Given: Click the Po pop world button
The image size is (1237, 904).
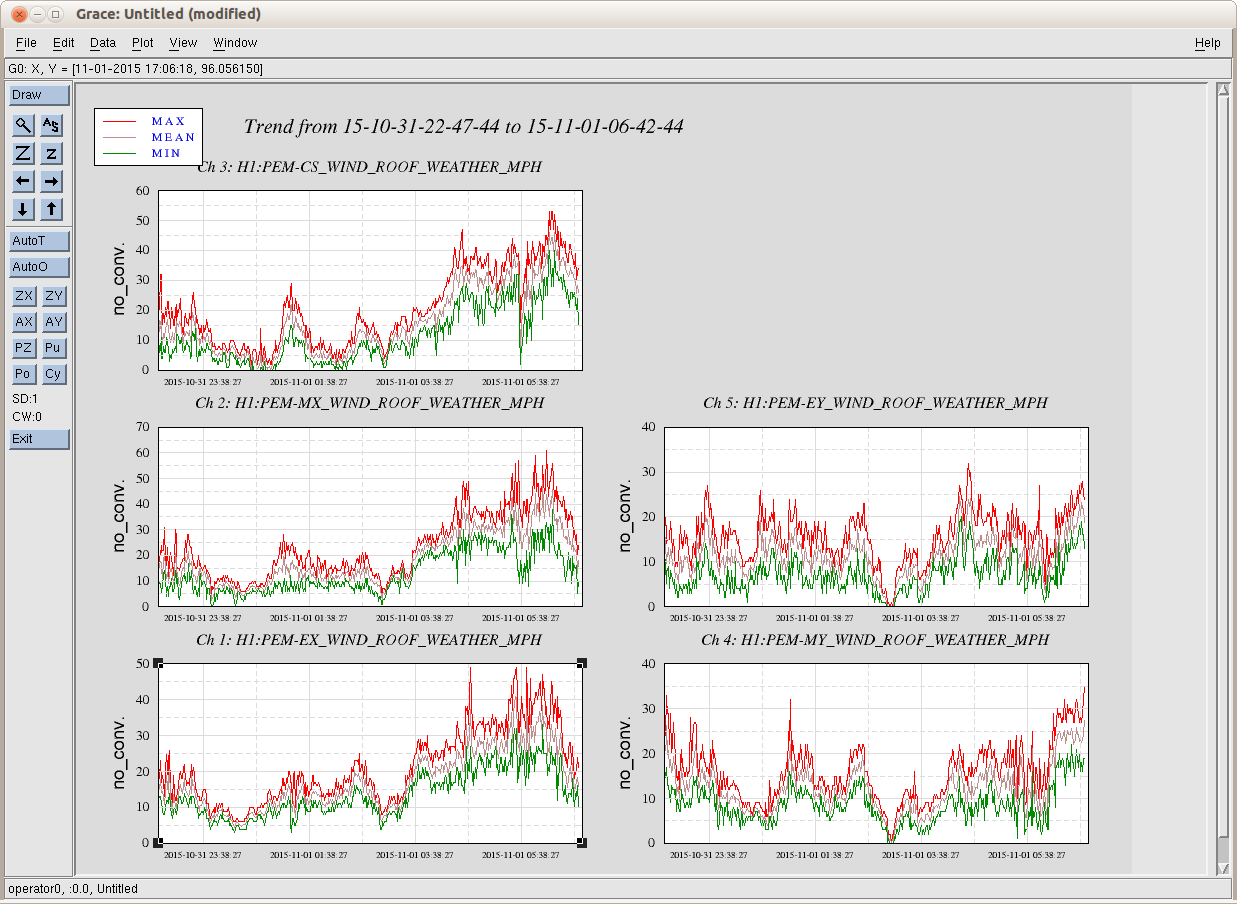Looking at the screenshot, I should [x=24, y=374].
